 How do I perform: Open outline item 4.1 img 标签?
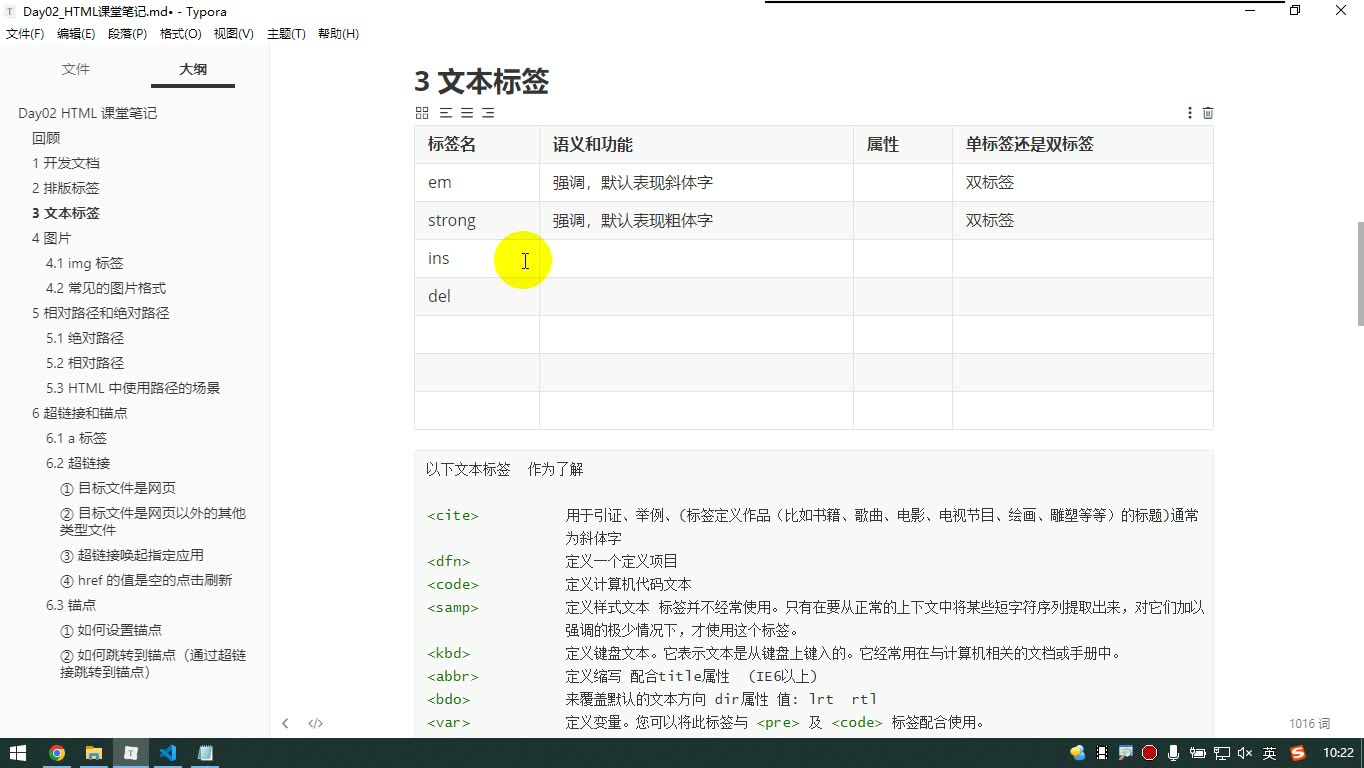85,263
